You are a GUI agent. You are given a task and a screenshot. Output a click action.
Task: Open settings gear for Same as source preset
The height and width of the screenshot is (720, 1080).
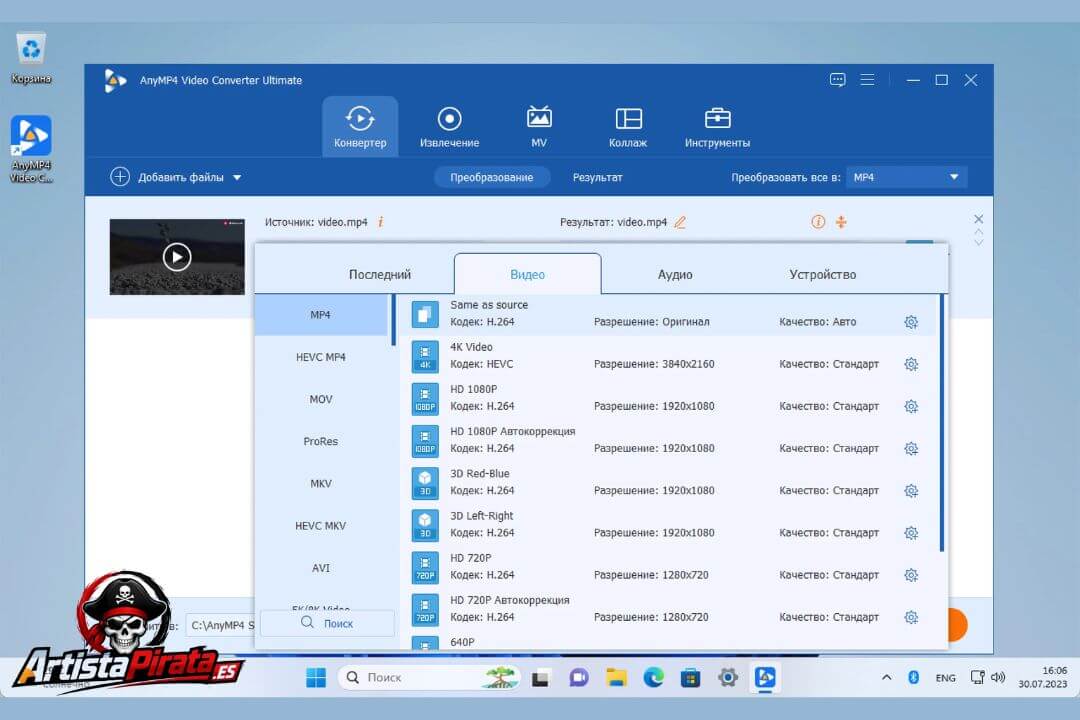pos(911,322)
